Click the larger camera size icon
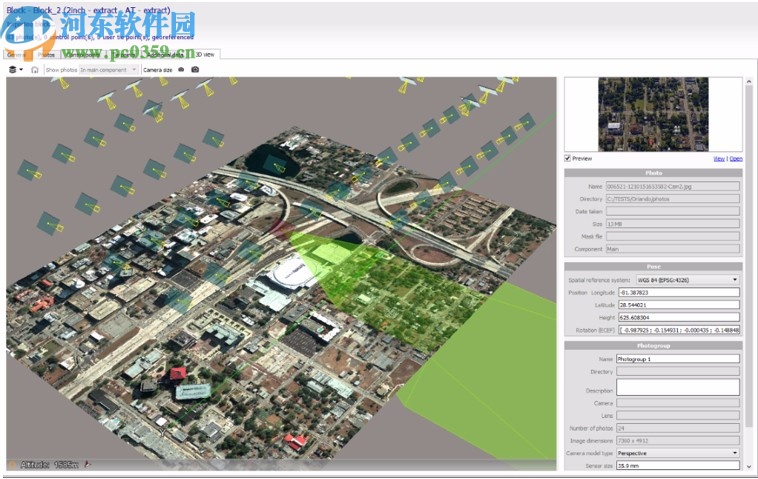 [195, 70]
